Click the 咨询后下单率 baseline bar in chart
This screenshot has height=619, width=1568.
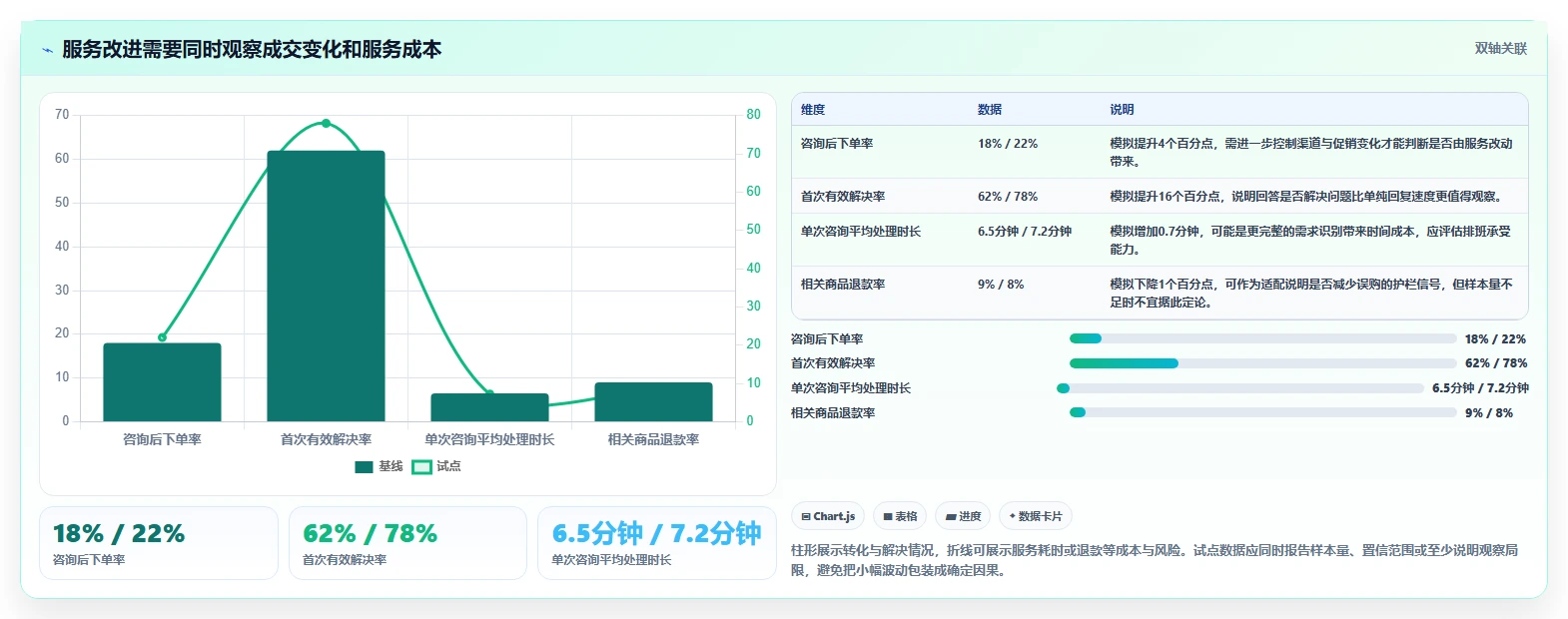(162, 382)
